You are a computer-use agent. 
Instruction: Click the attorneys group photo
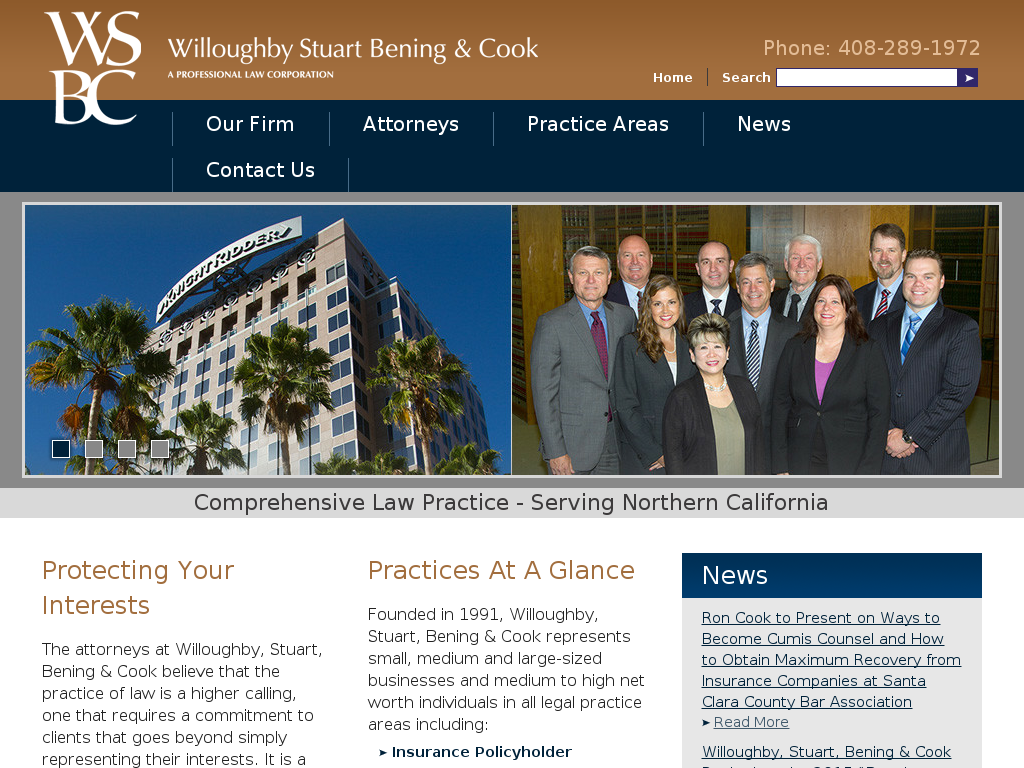(x=756, y=340)
